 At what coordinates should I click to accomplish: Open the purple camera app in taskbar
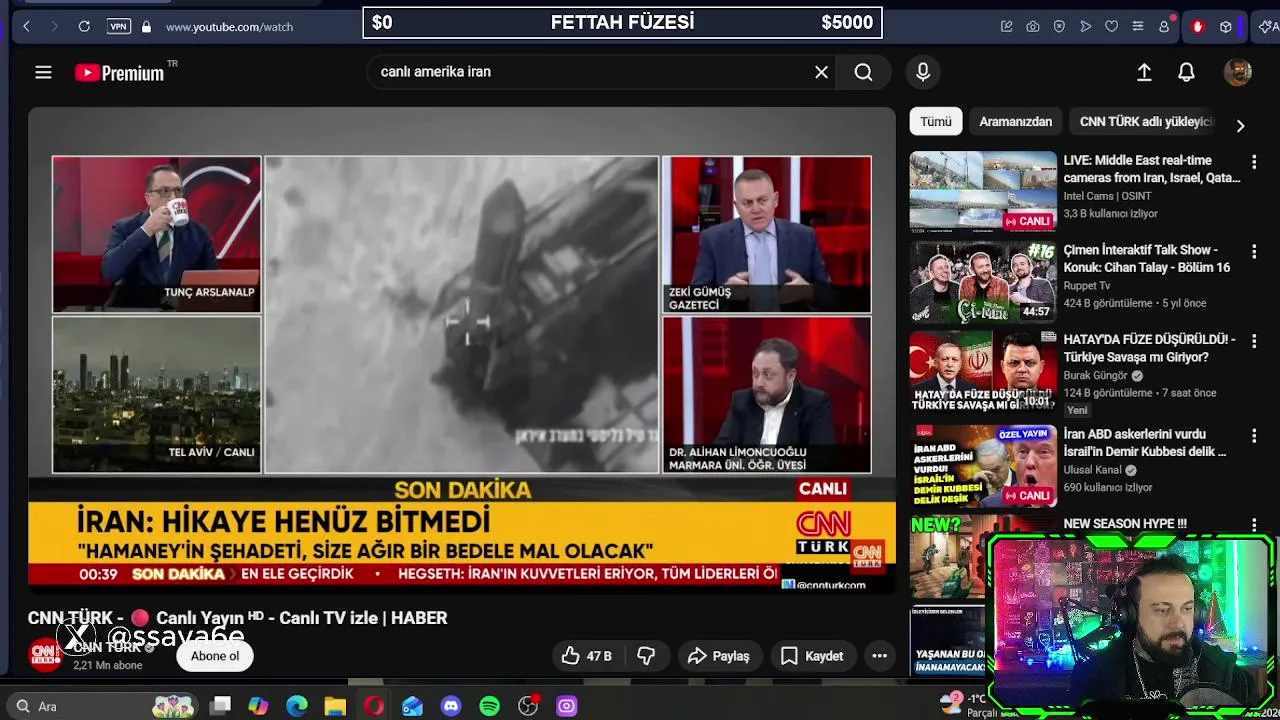point(567,706)
